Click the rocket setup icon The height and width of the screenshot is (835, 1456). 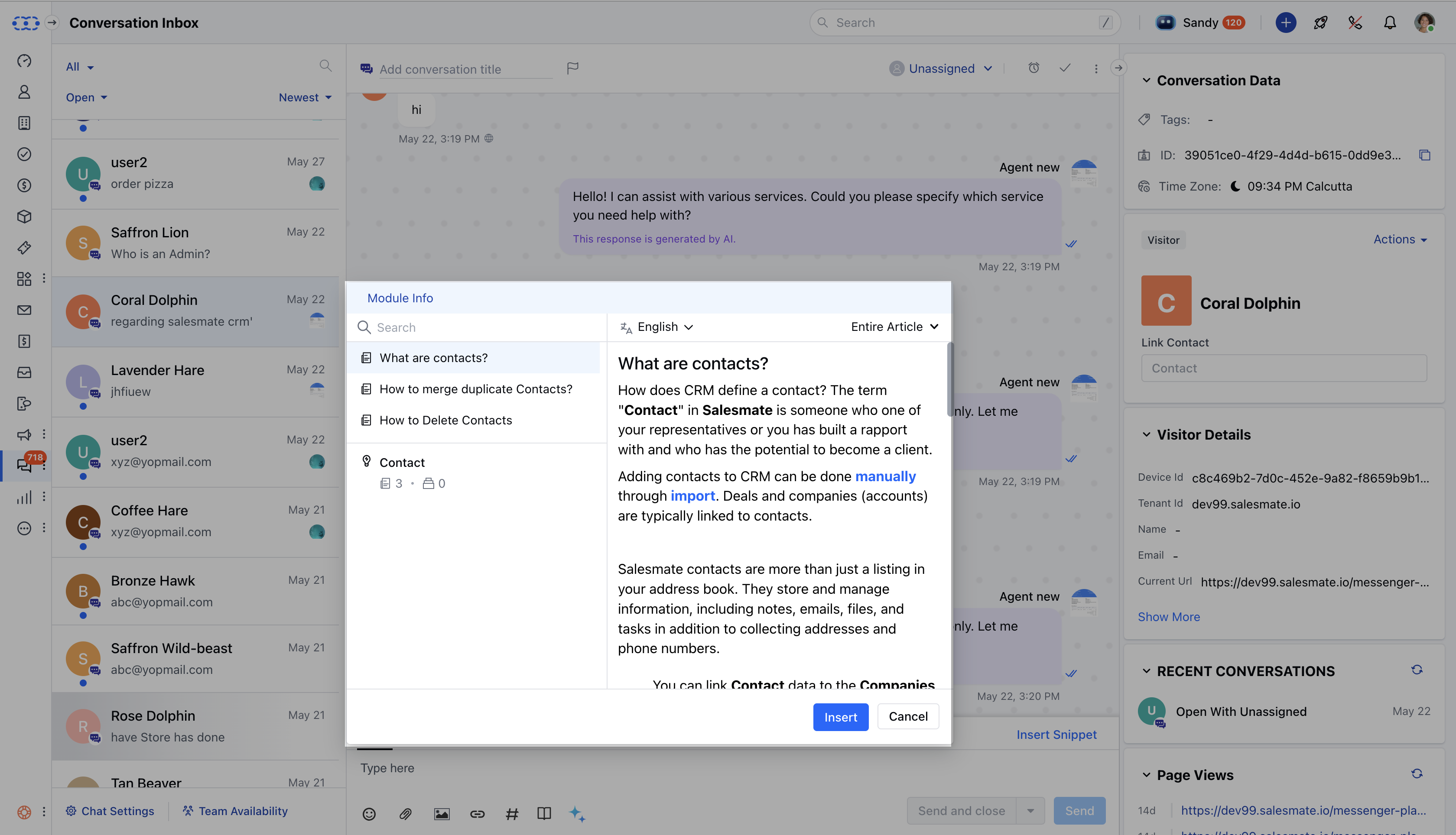coord(1321,23)
